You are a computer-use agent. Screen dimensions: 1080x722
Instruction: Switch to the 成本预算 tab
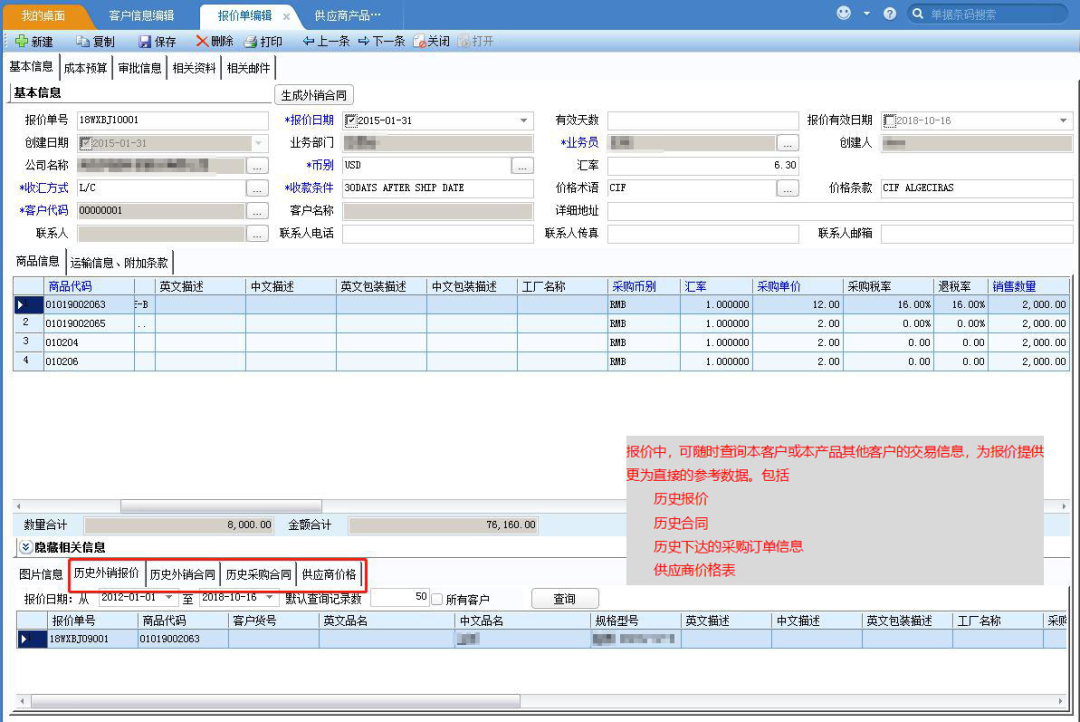point(86,68)
